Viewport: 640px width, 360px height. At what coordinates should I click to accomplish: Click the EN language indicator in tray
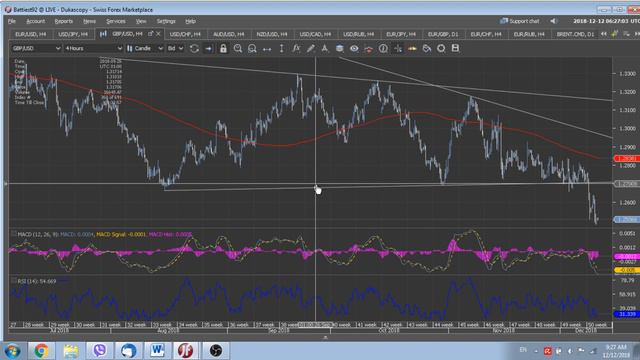tap(523, 350)
